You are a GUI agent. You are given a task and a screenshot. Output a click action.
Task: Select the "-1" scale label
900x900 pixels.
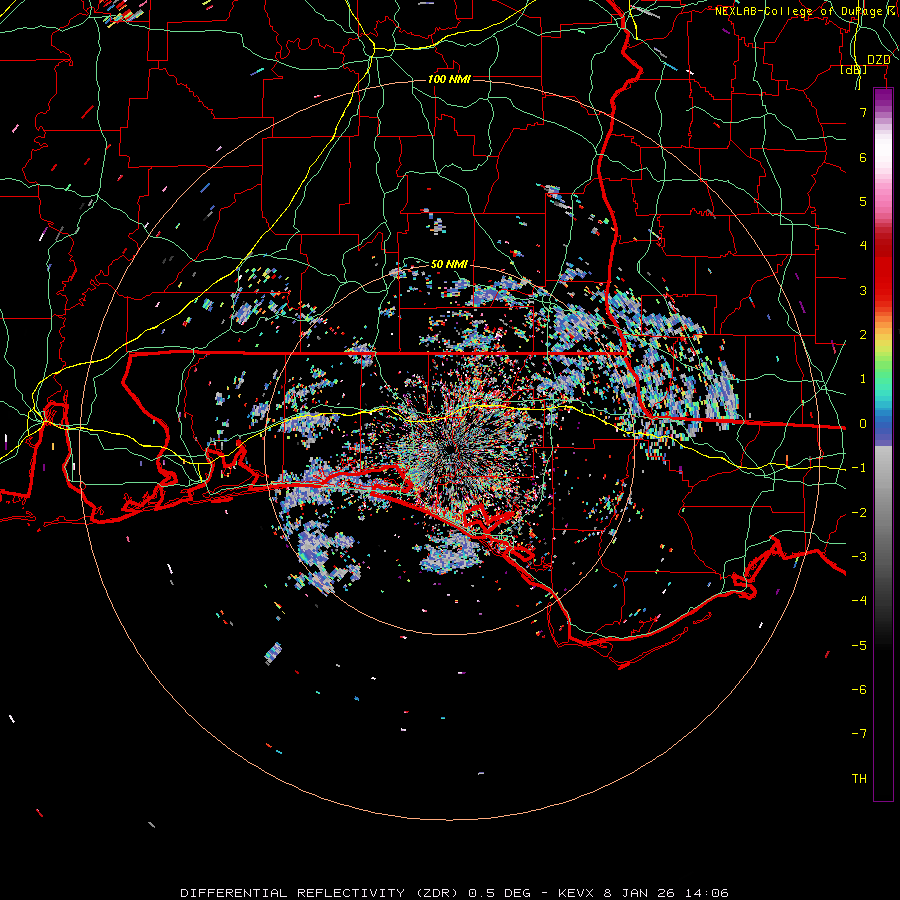[x=859, y=468]
